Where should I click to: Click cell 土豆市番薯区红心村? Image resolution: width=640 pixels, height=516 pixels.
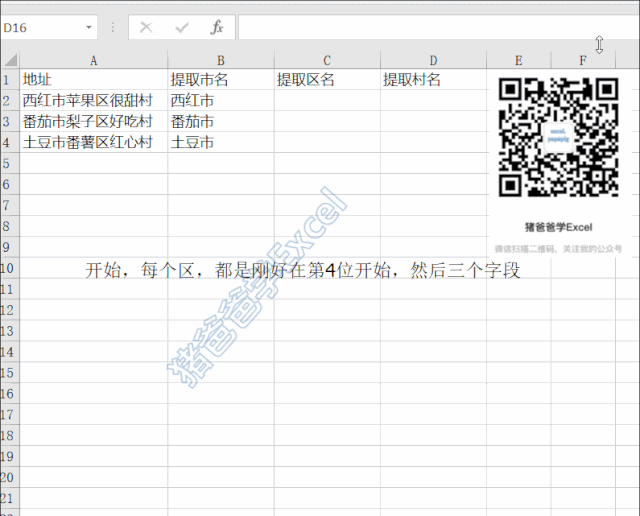click(x=93, y=142)
